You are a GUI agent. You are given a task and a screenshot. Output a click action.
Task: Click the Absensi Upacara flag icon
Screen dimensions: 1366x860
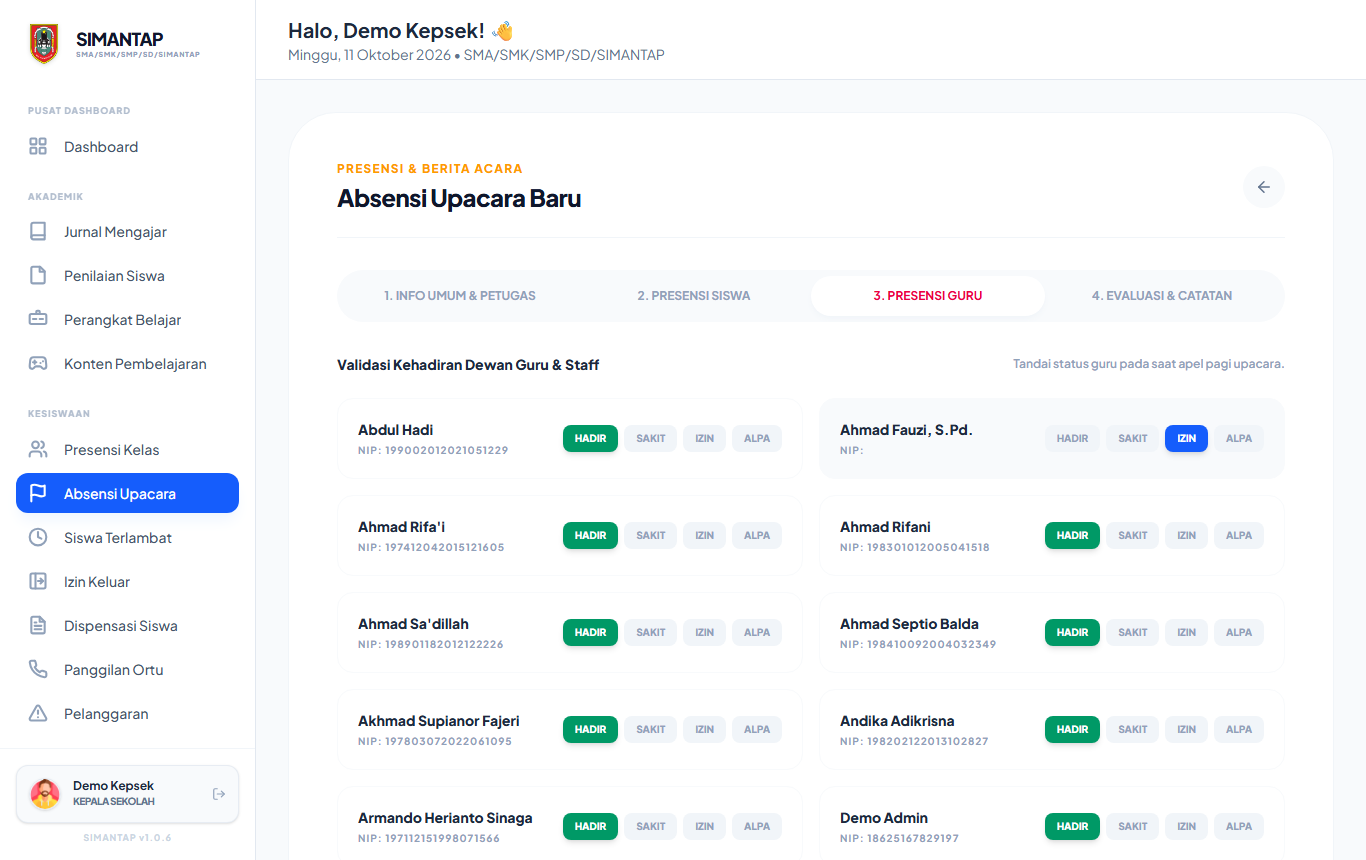[x=38, y=494]
